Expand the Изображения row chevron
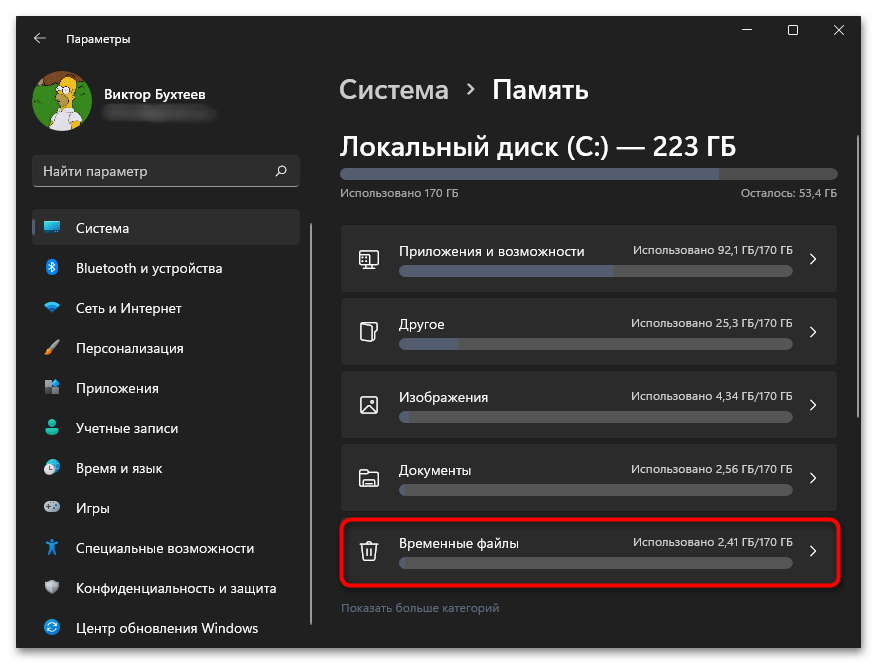This screenshot has height=664, width=877. click(813, 404)
